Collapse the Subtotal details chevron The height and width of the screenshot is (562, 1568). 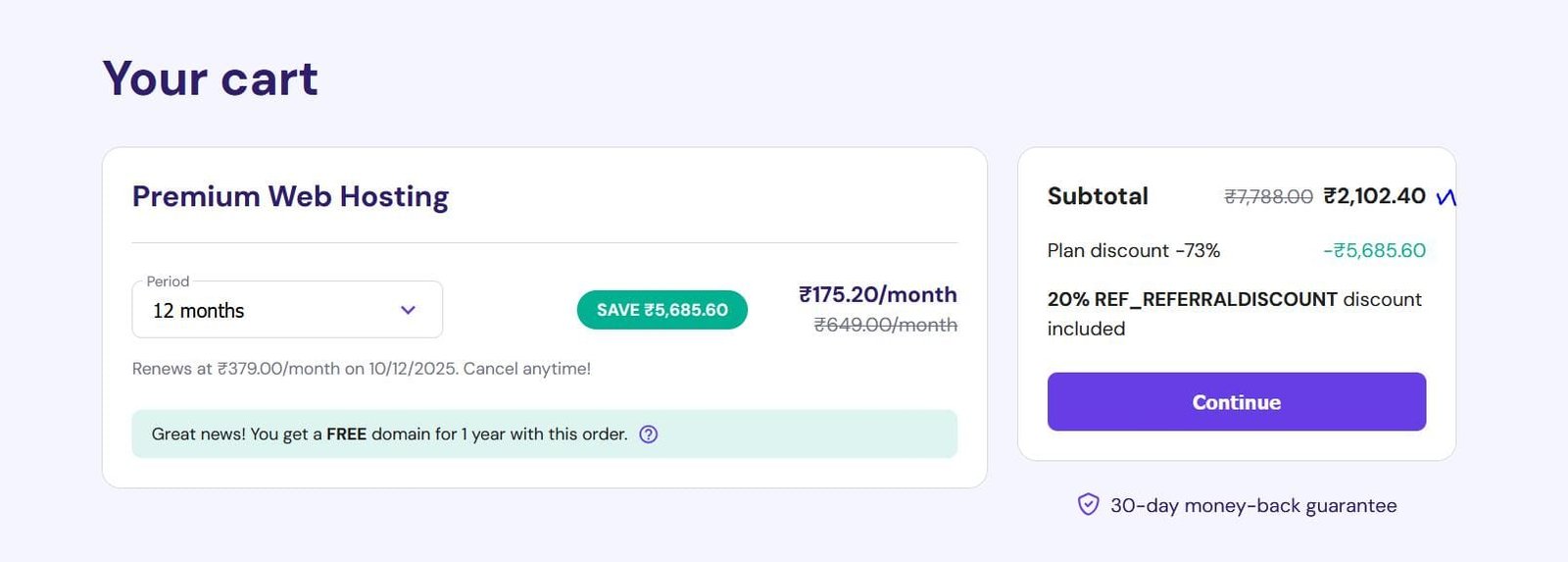click(x=1445, y=198)
